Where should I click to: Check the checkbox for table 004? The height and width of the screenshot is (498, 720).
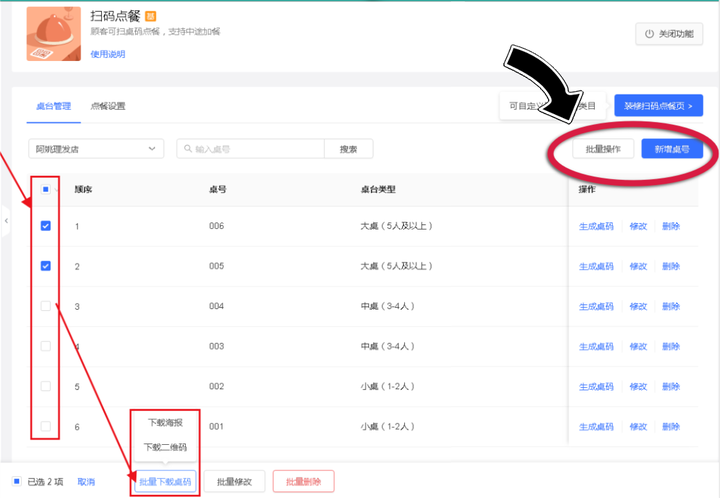[x=46, y=307]
